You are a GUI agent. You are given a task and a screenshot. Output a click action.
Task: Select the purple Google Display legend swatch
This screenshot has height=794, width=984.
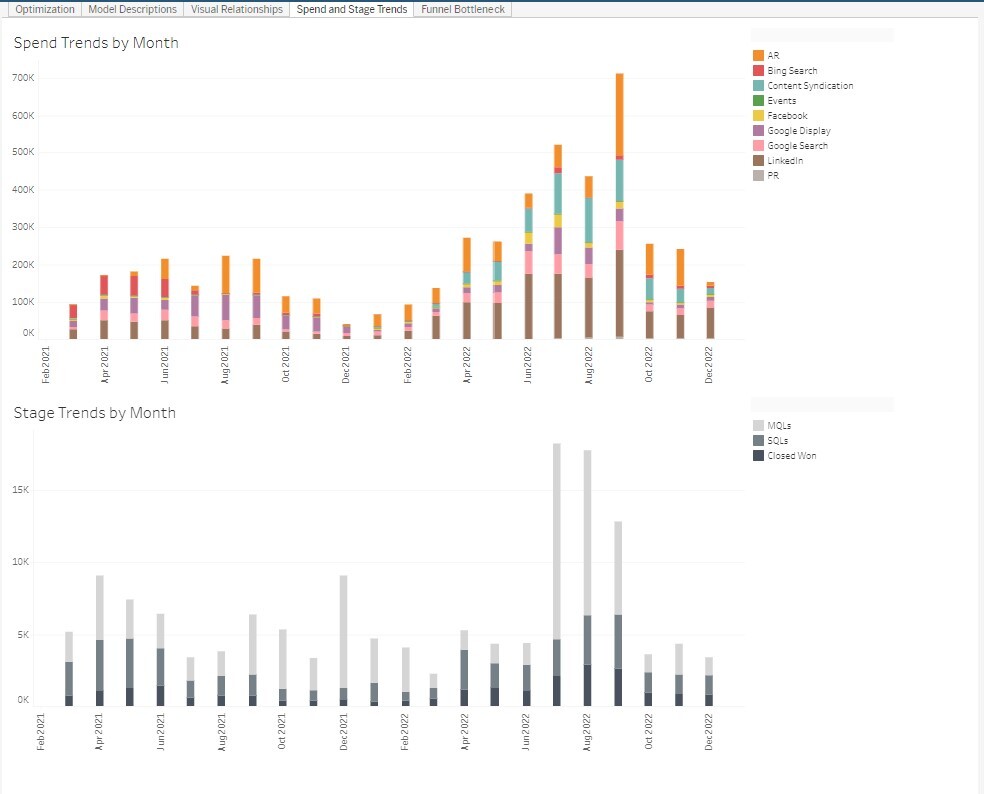pyautogui.click(x=758, y=131)
